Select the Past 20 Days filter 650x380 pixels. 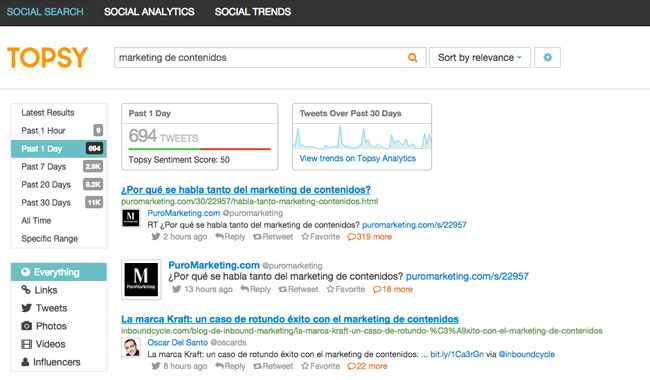click(x=58, y=185)
